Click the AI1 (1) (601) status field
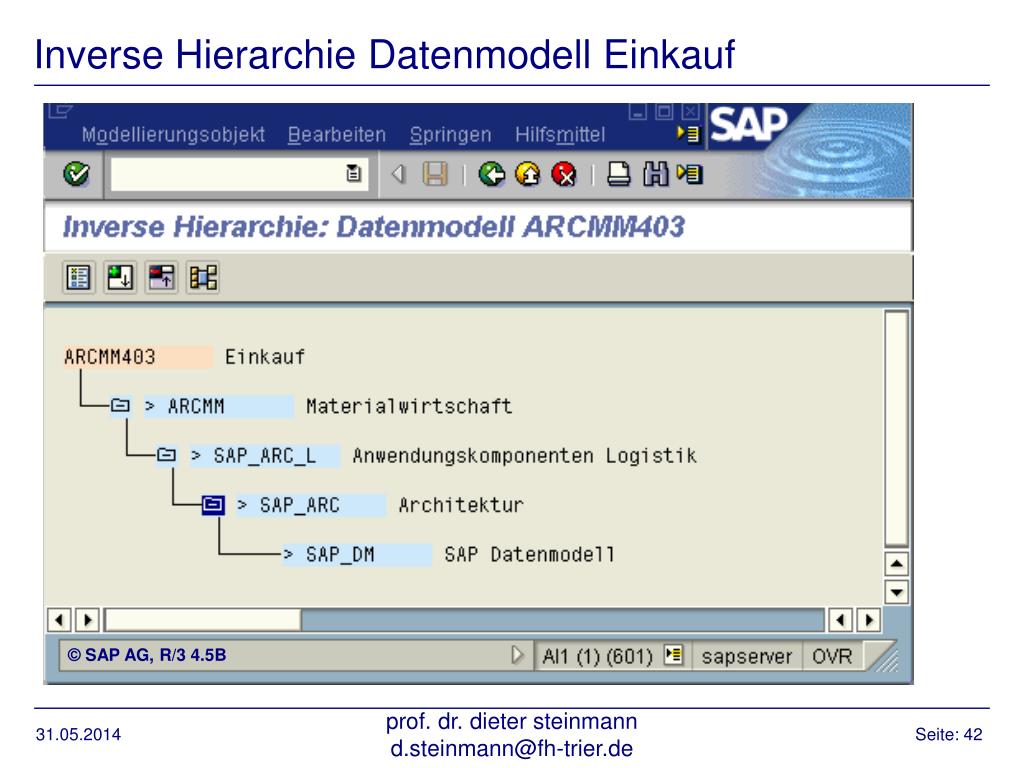The image size is (1024, 768). coord(598,655)
